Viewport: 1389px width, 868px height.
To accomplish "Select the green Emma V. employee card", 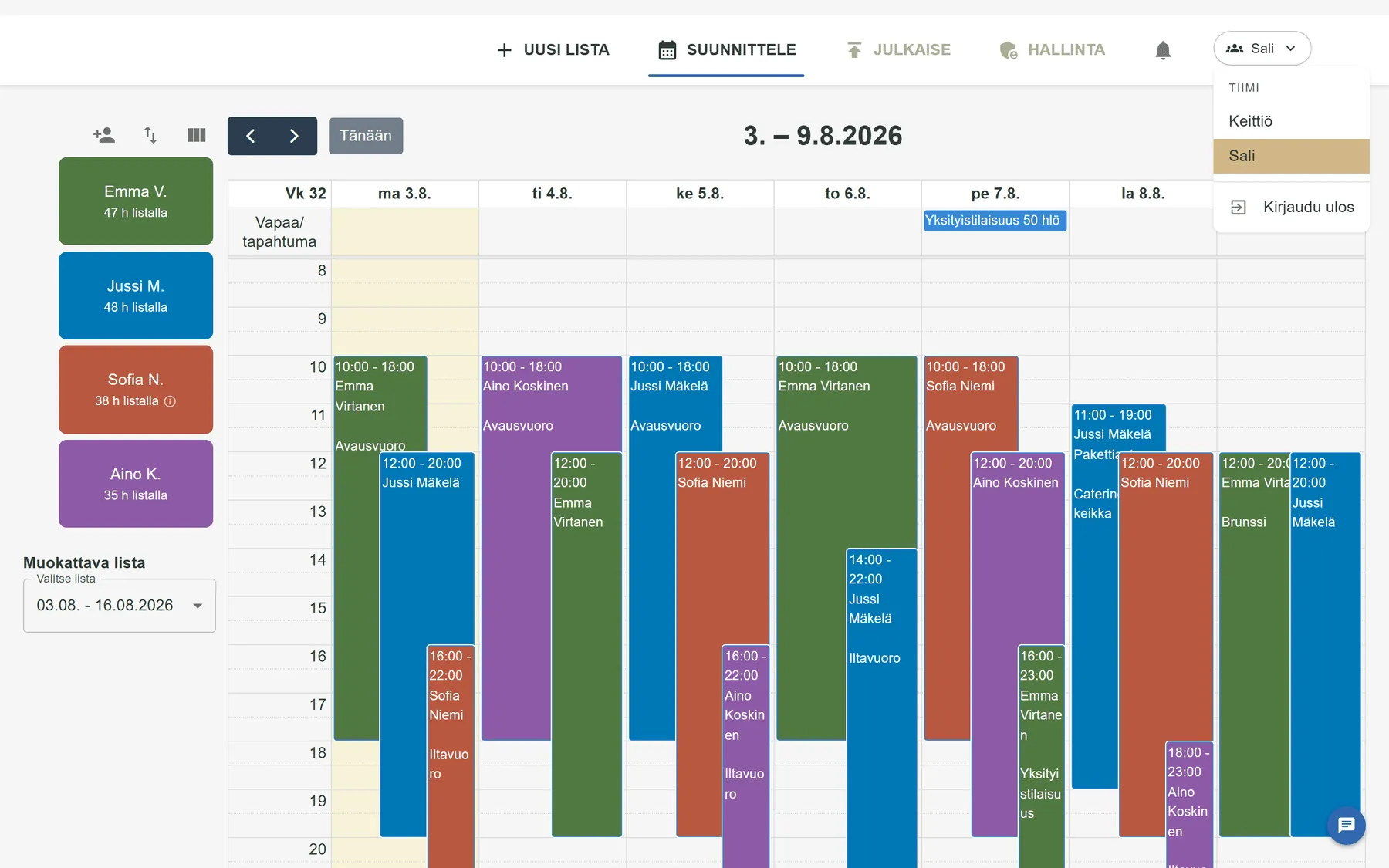I will (x=136, y=201).
